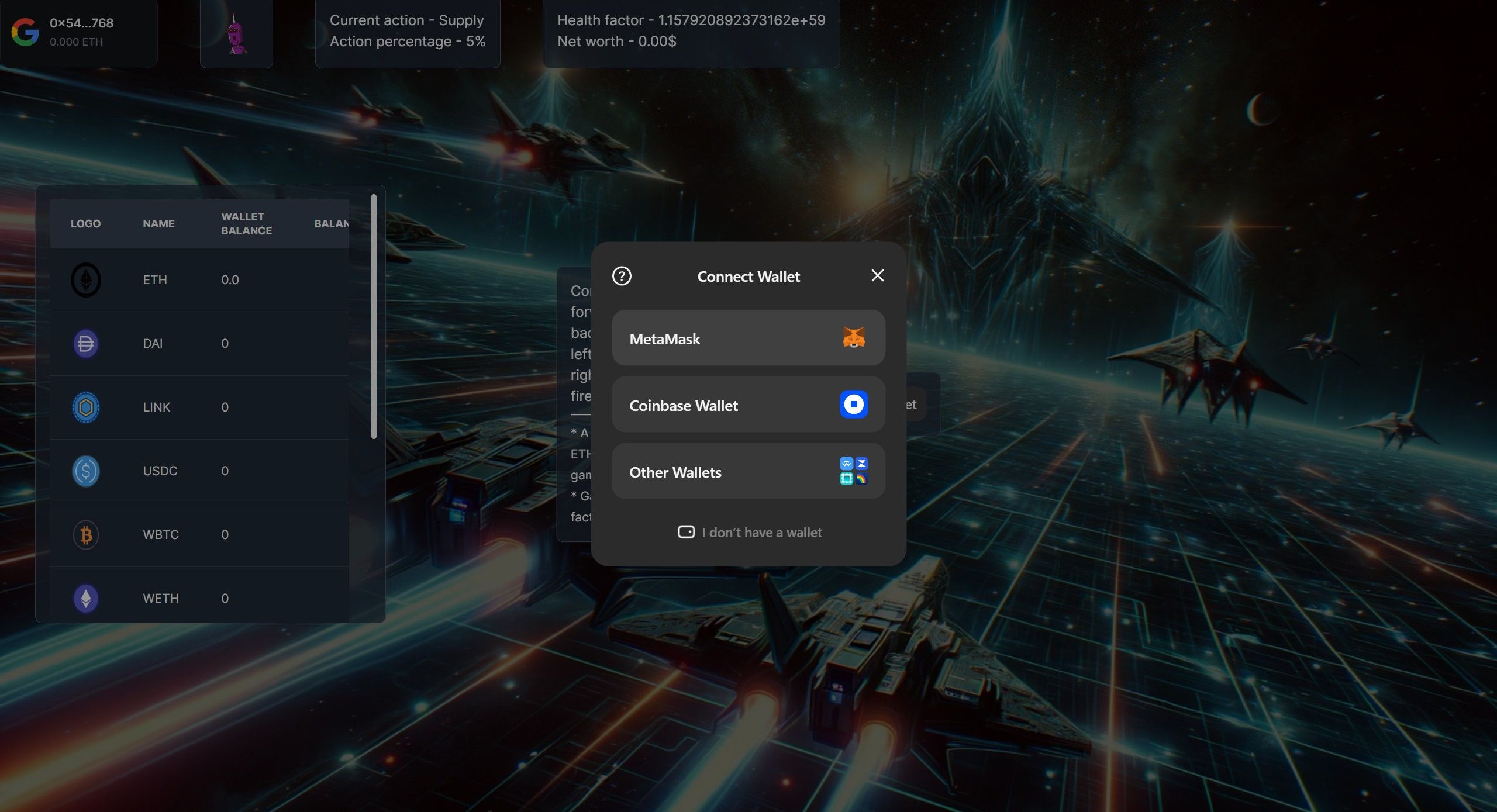The image size is (1497, 812).
Task: Click the NAME column header
Action: click(x=158, y=224)
